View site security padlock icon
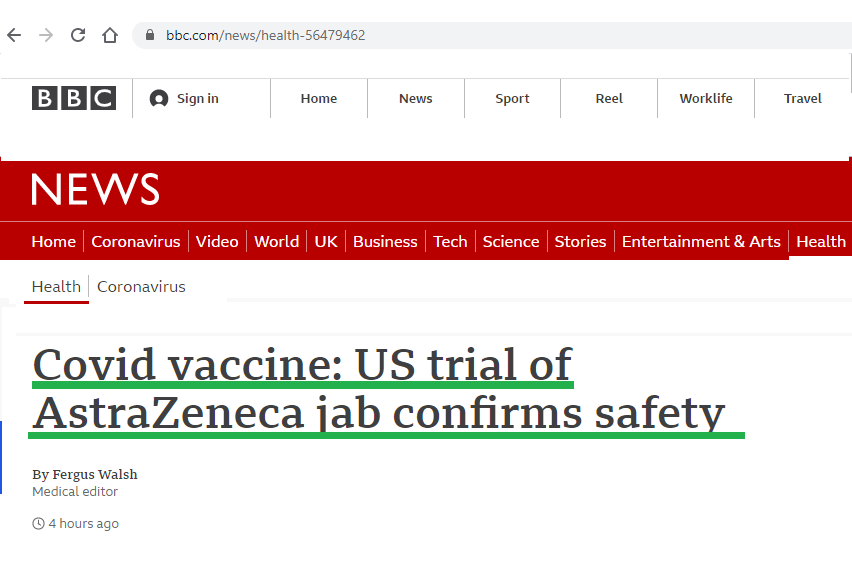The image size is (852, 564). tap(150, 35)
